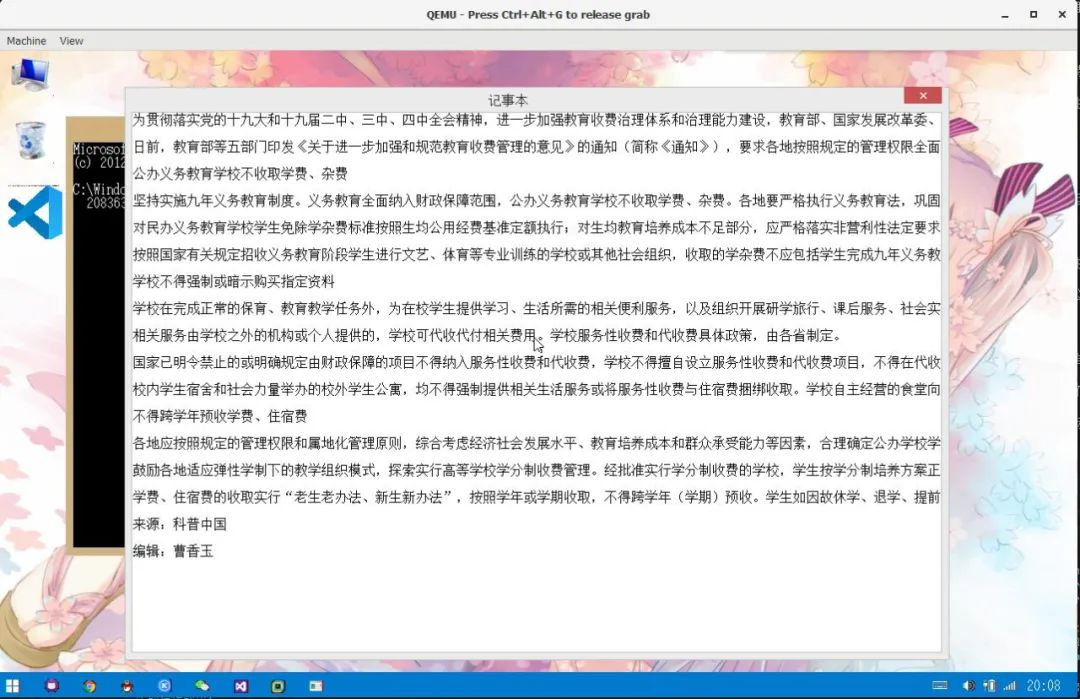1080x699 pixels.
Task: Launch Chrome from the taskbar
Action: pyautogui.click(x=90, y=686)
